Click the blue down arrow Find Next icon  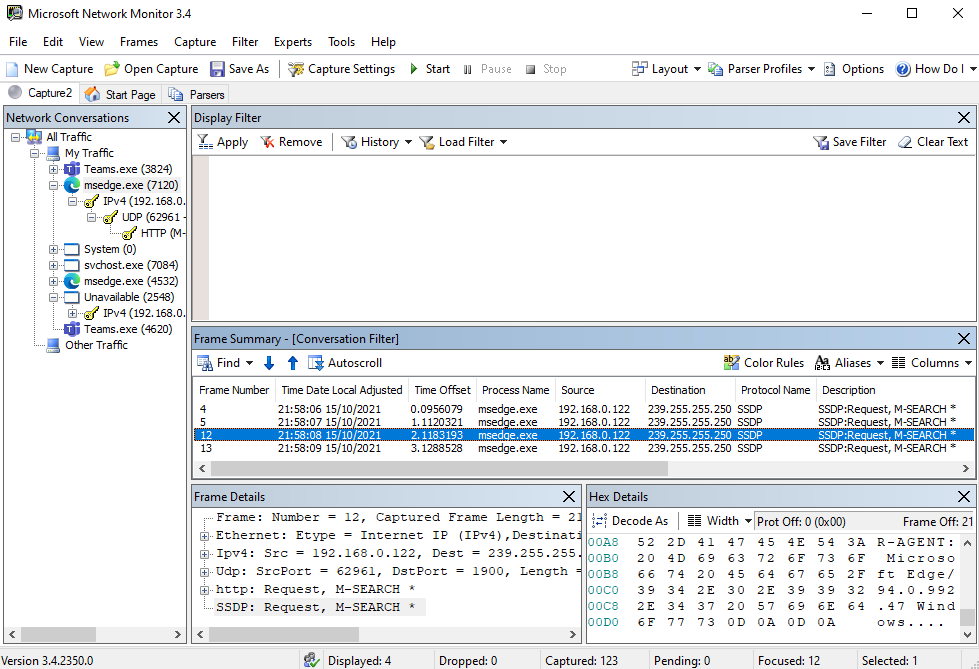[269, 363]
